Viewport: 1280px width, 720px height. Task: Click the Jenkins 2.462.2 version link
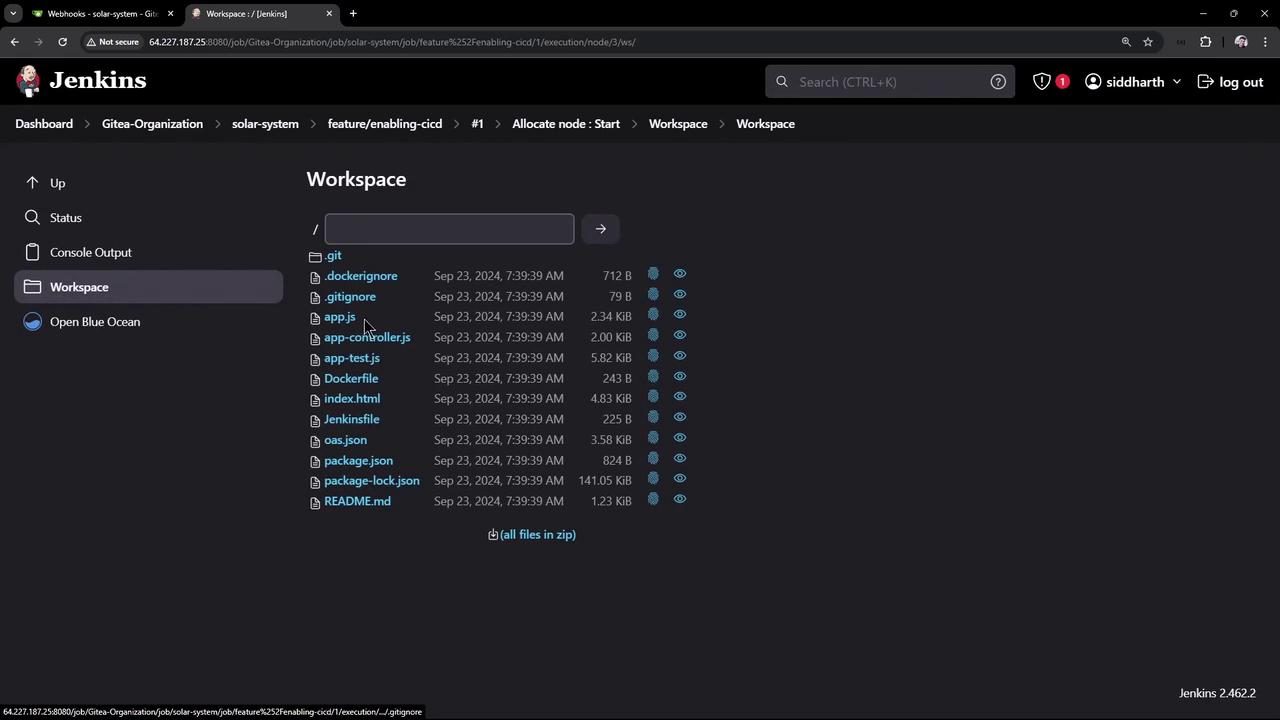coord(1217,693)
